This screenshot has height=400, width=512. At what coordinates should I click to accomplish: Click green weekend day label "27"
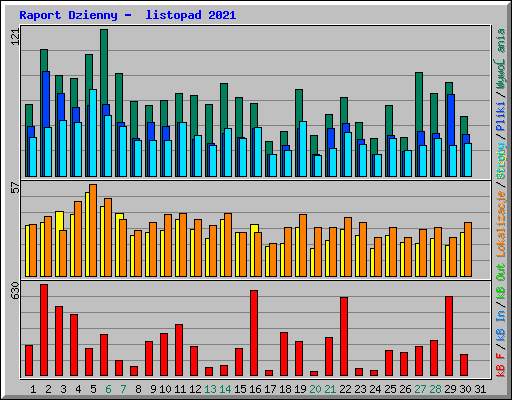click(420, 389)
